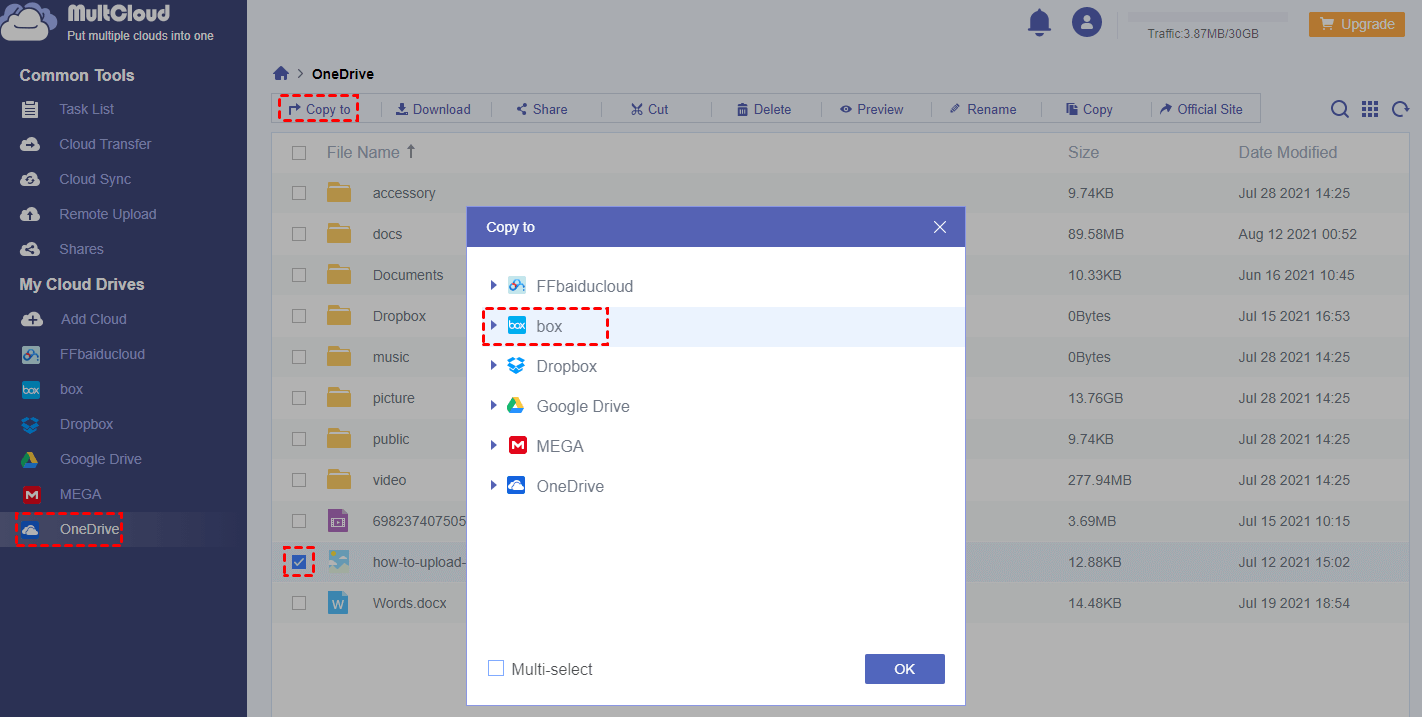Toggle the select-all checkbox in header
This screenshot has width=1422, height=717.
coord(299,153)
